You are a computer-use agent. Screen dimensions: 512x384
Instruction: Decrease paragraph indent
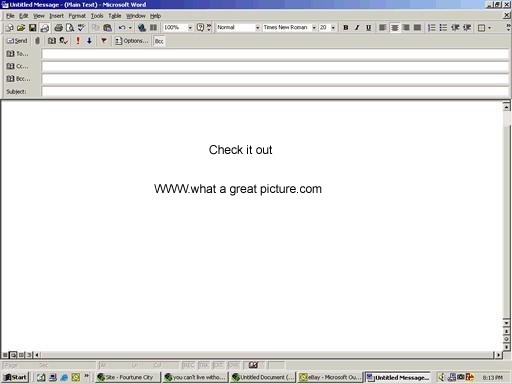(455, 28)
